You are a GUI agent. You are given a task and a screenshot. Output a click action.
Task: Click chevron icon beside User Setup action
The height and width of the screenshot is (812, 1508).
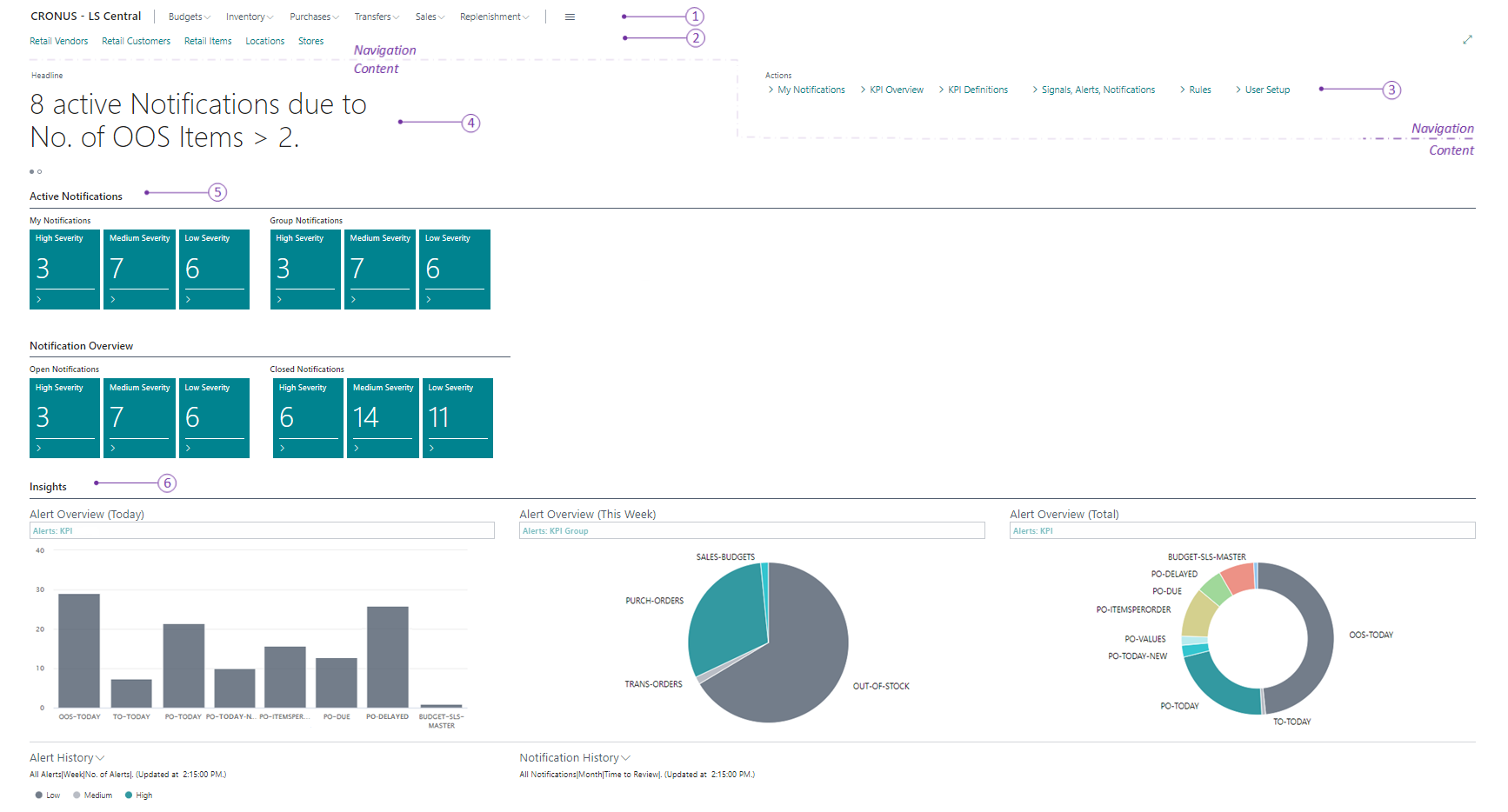(1238, 90)
